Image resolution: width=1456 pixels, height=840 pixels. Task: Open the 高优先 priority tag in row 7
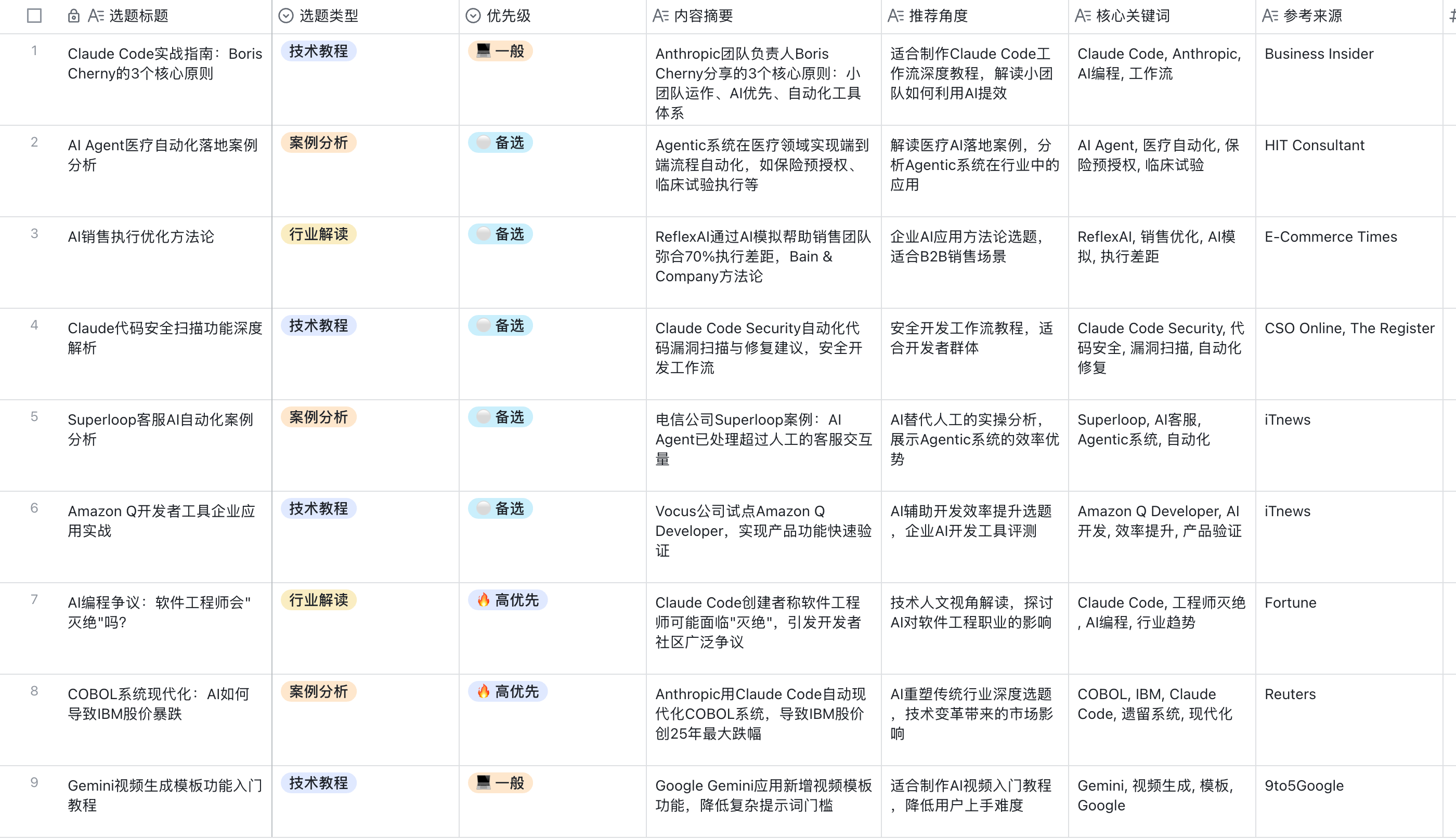pyautogui.click(x=508, y=600)
